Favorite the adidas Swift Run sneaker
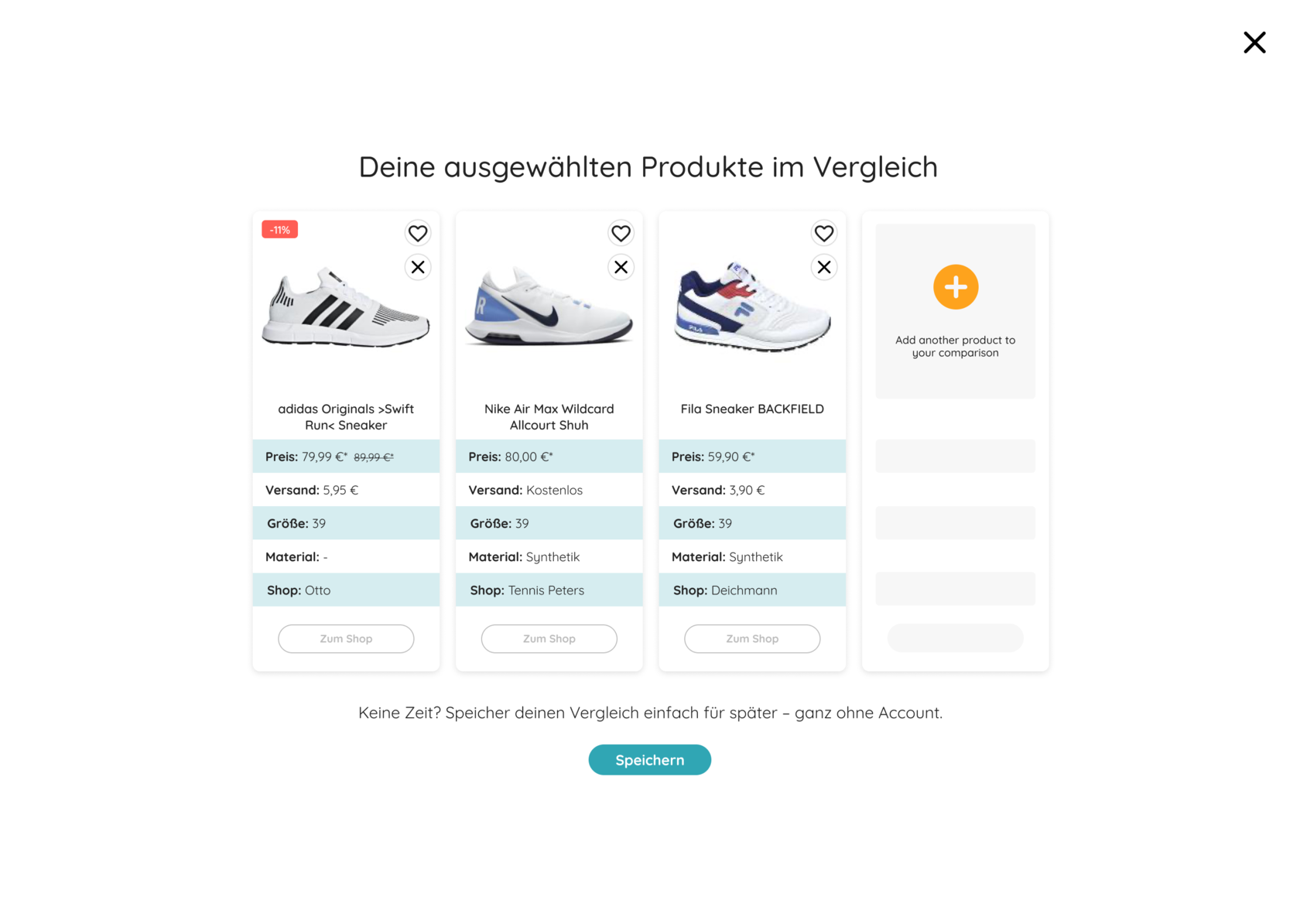This screenshot has height=924, width=1300. (x=418, y=233)
